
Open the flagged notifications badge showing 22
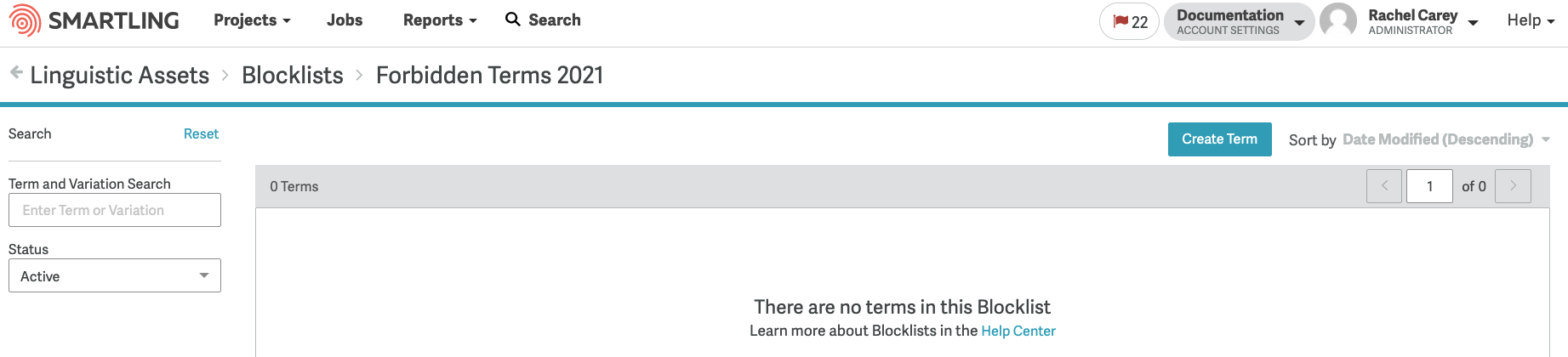tap(1129, 21)
